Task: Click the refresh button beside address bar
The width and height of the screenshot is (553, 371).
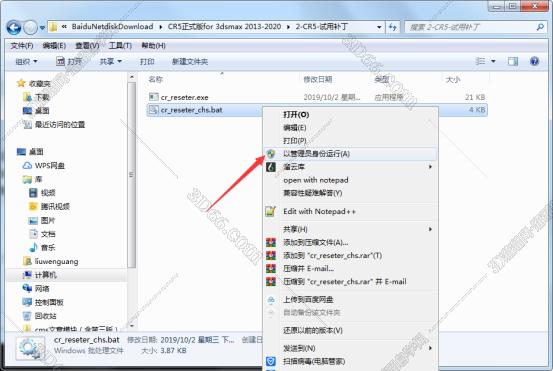Action: (393, 27)
